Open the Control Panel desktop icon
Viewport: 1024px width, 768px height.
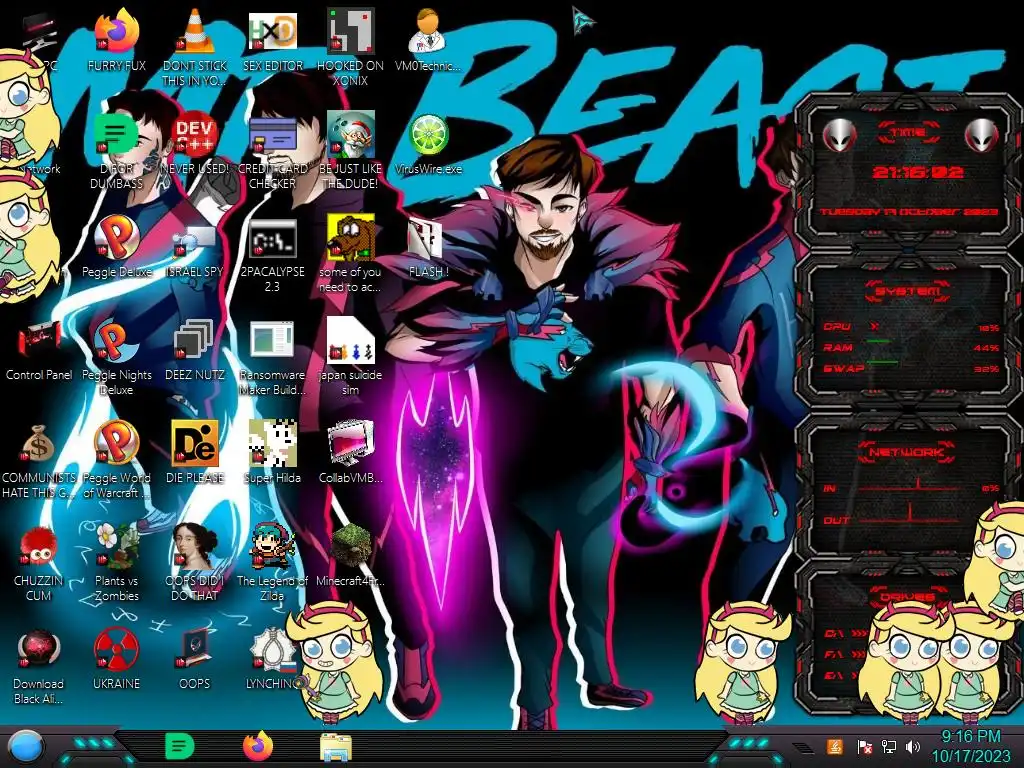pos(39,340)
